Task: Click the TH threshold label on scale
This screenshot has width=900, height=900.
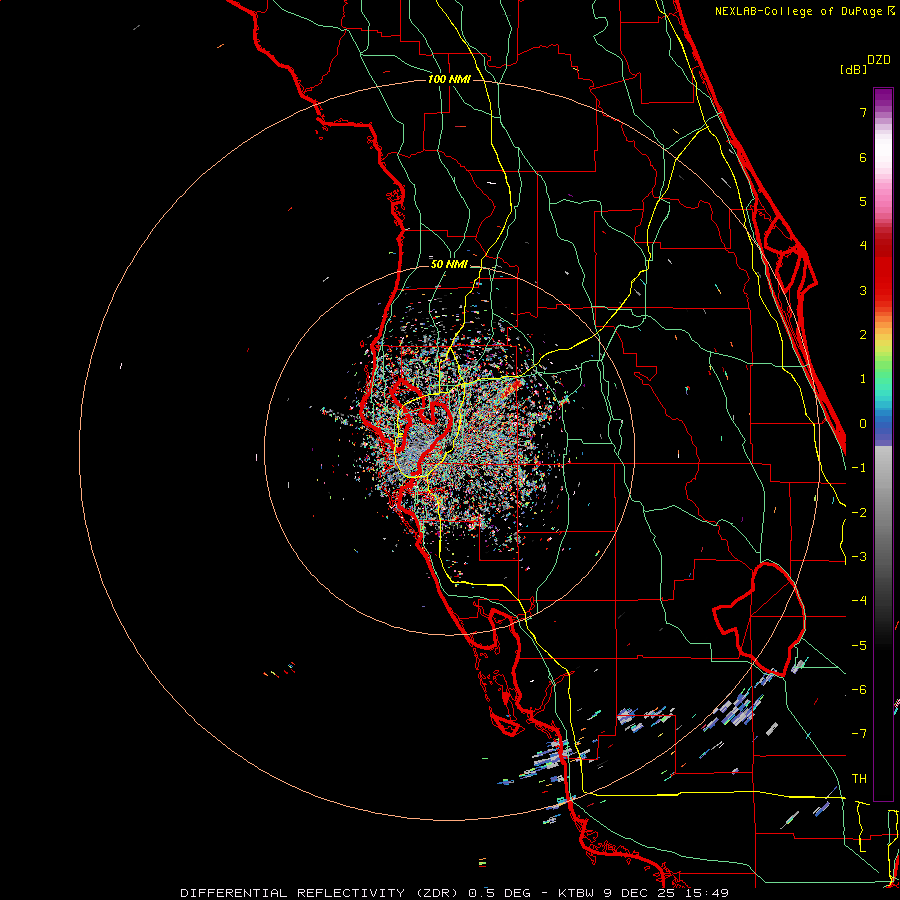Action: click(x=859, y=779)
